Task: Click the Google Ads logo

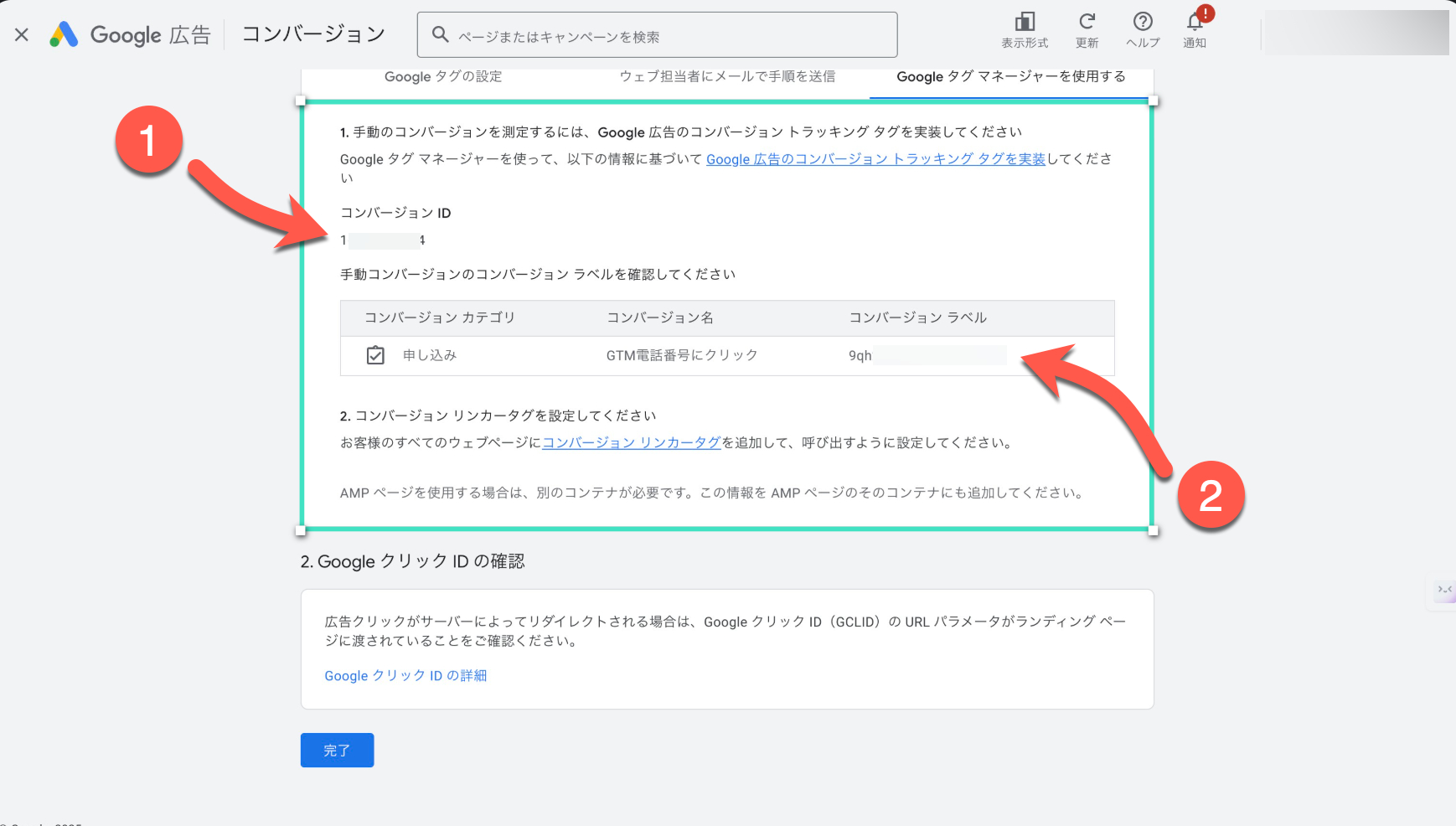Action: 64,34
